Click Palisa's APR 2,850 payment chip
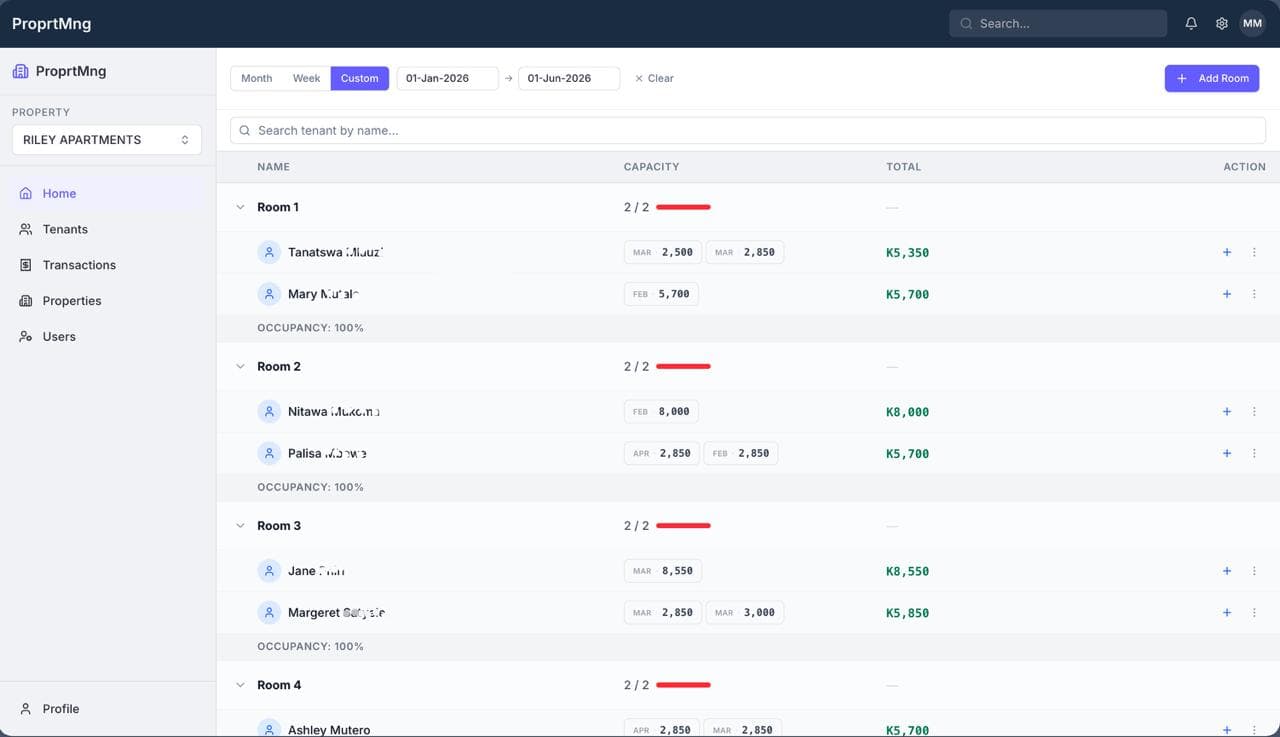This screenshot has width=1280, height=737. pyautogui.click(x=662, y=453)
